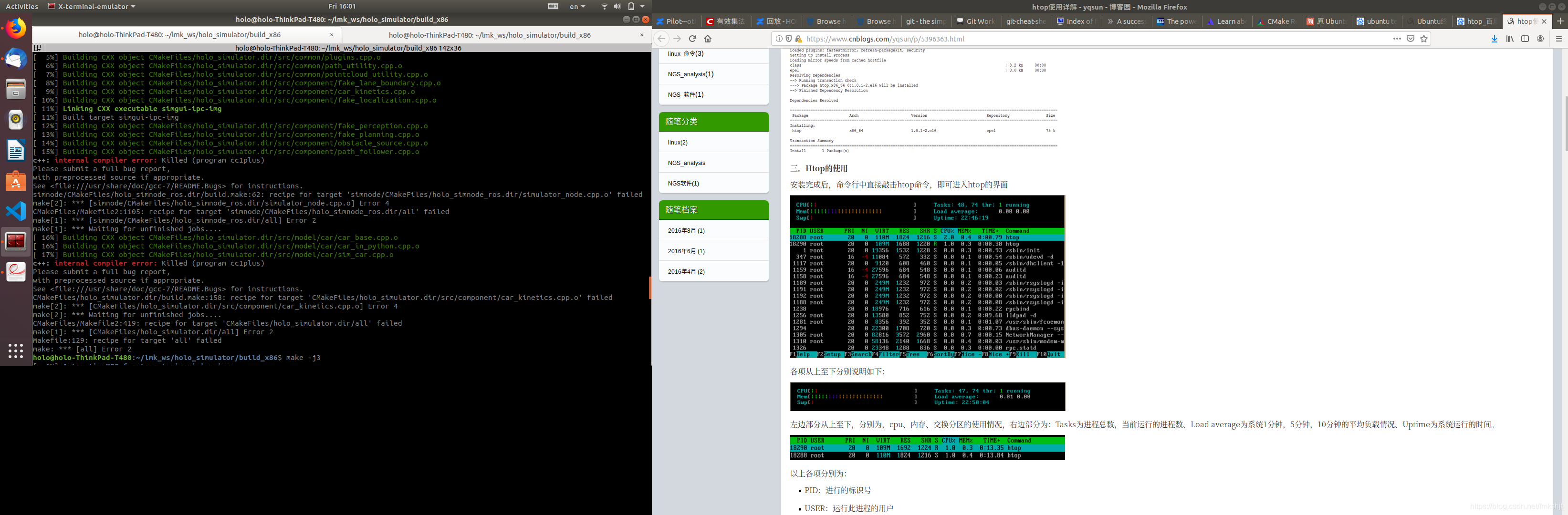Open the Wi-Fi network status icon
1568x515 pixels.
click(x=605, y=6)
